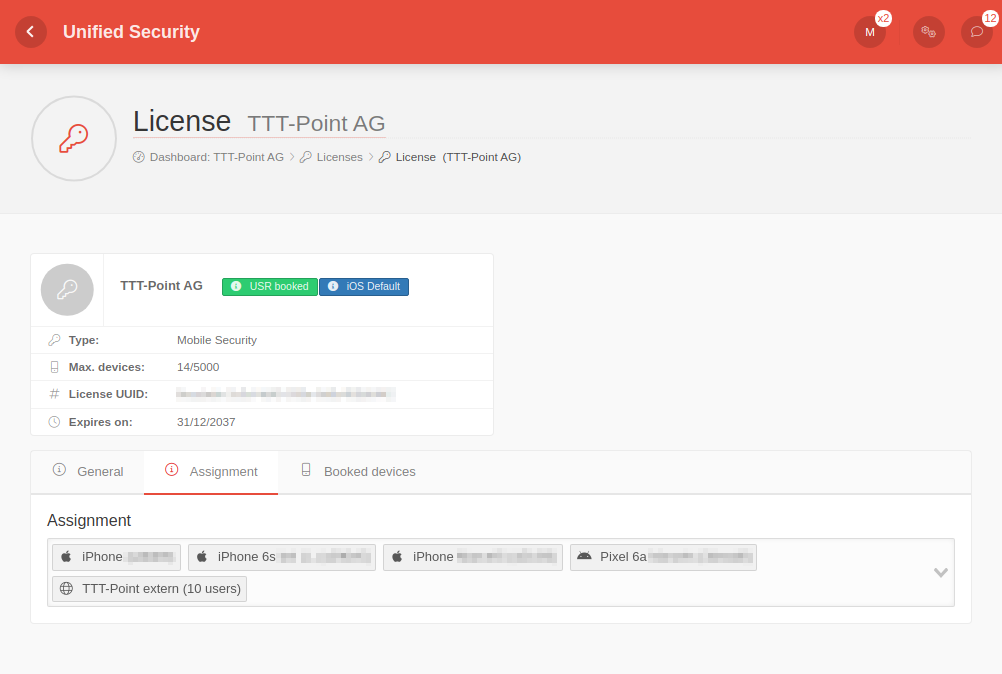Screen dimensions: 1002x674
Task: Switch to the General tab
Action: [88, 471]
